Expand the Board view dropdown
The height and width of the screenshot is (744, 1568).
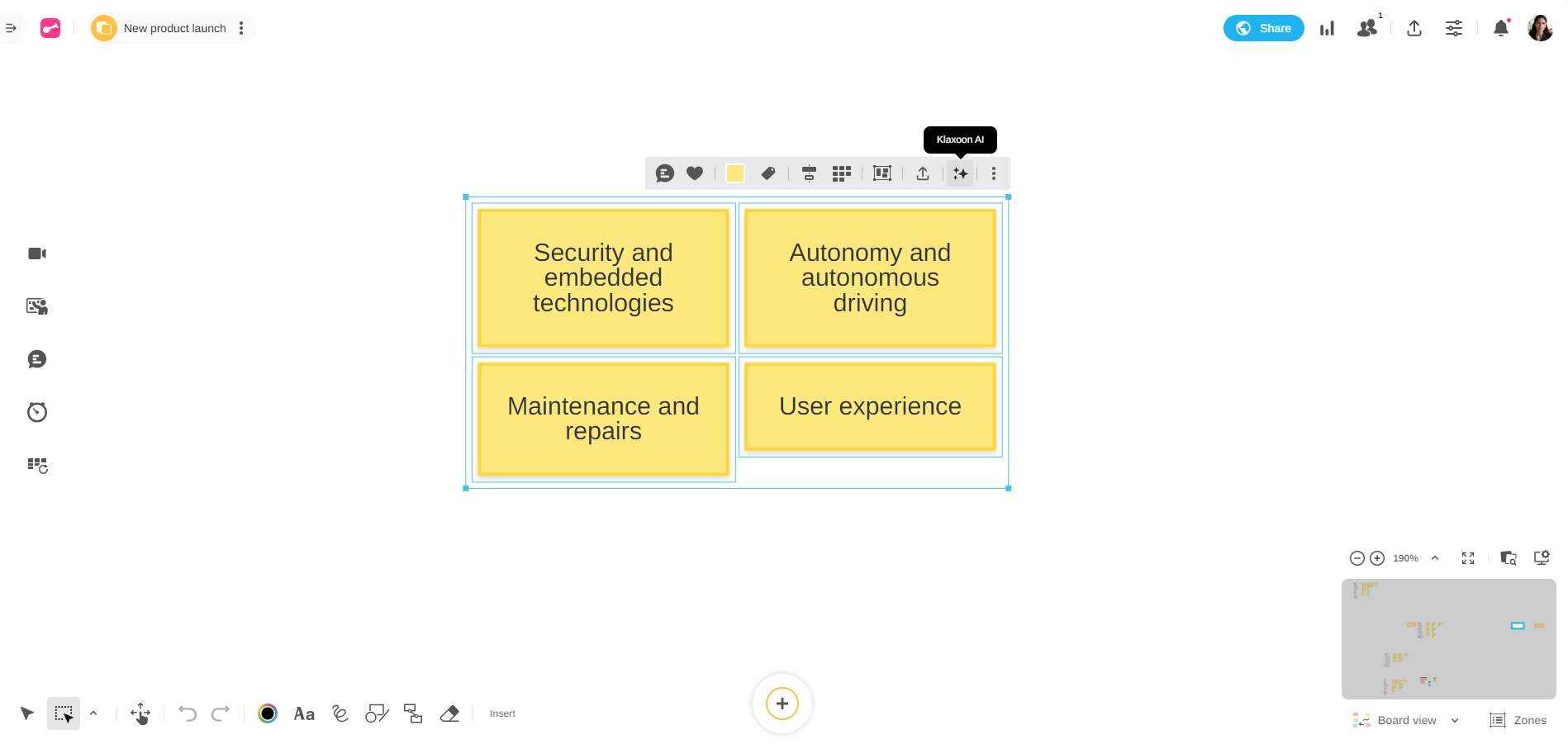click(1455, 721)
